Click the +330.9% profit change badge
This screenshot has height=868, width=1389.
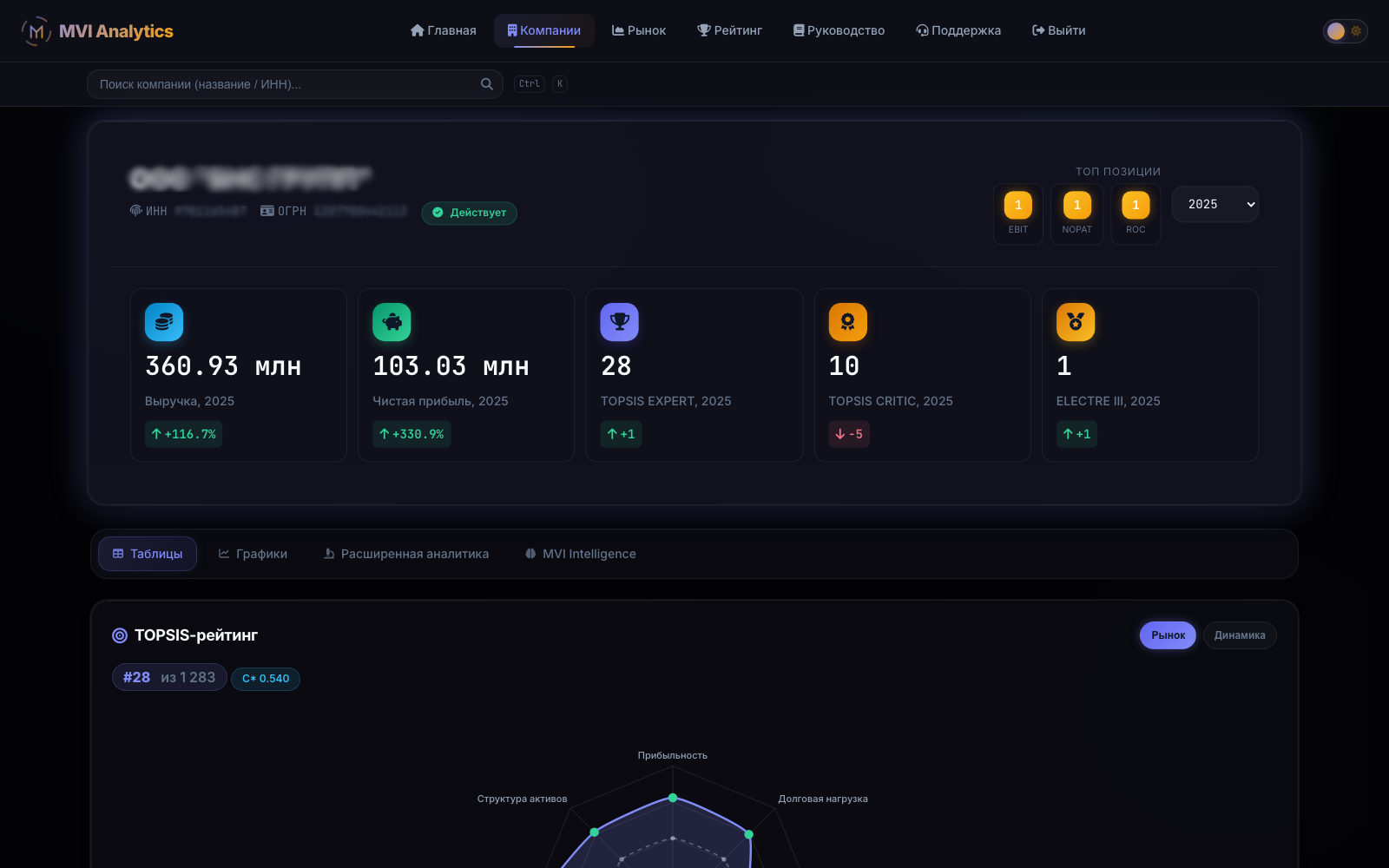click(x=411, y=434)
